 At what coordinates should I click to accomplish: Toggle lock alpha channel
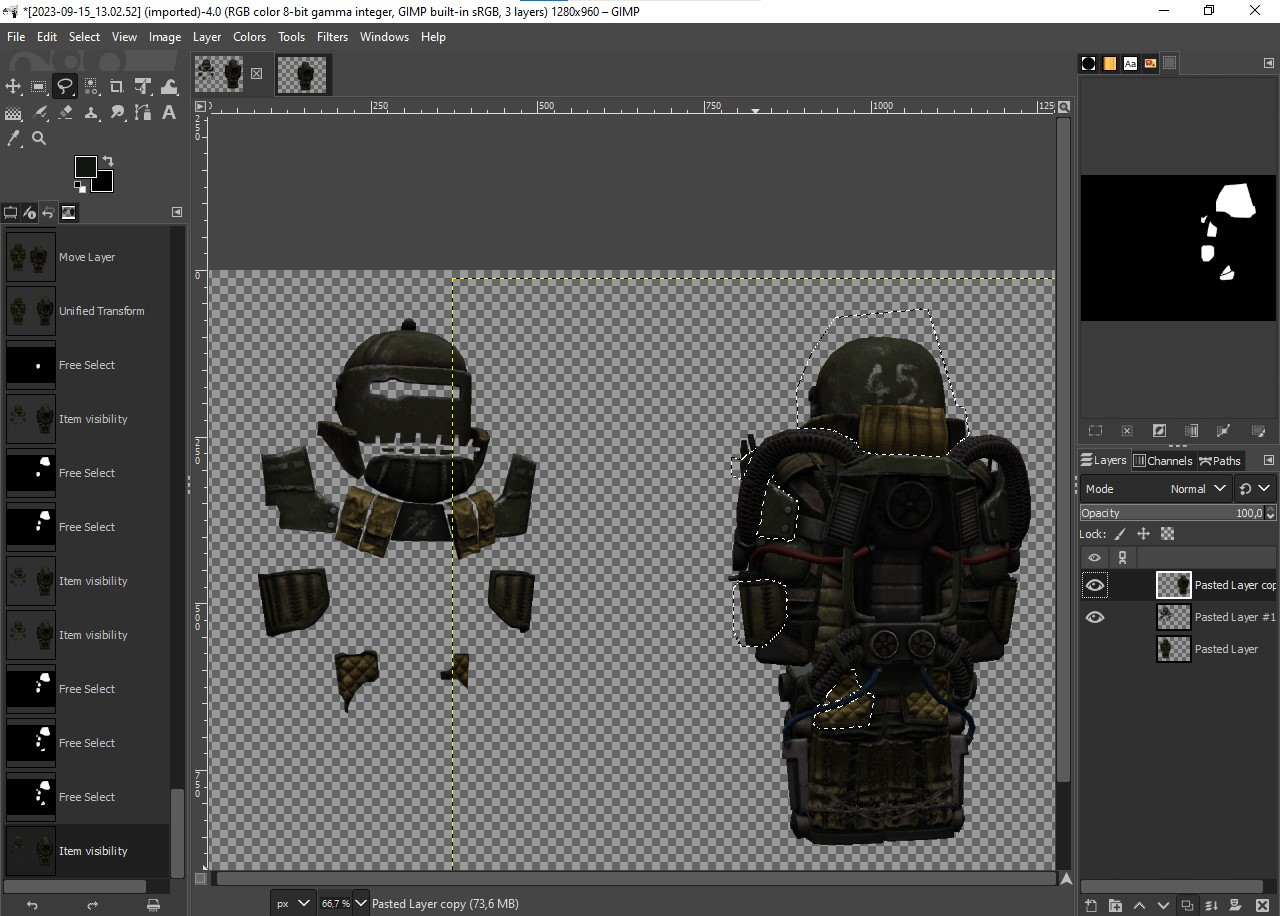pyautogui.click(x=1167, y=534)
